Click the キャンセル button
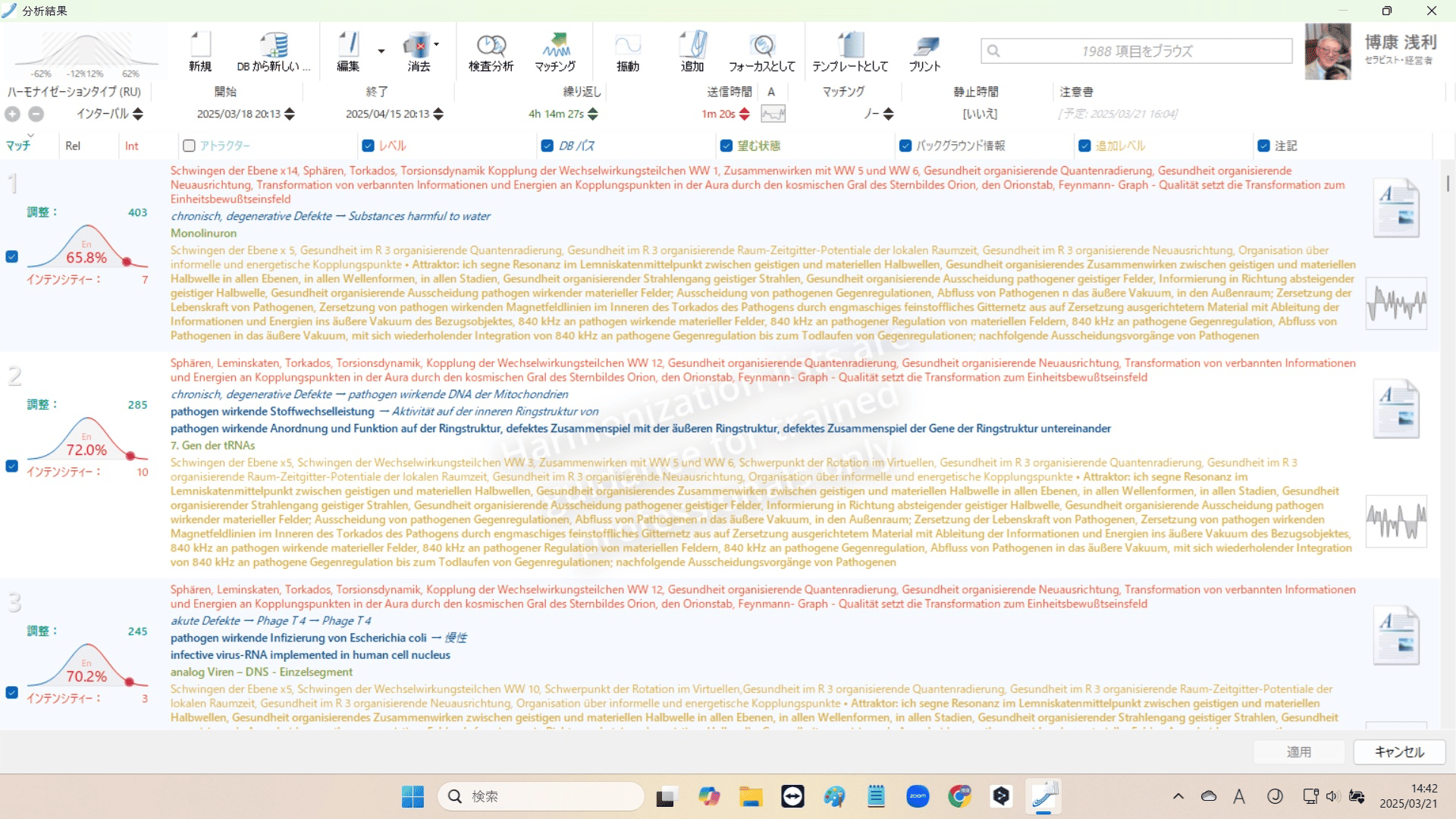1456x819 pixels. click(1399, 752)
